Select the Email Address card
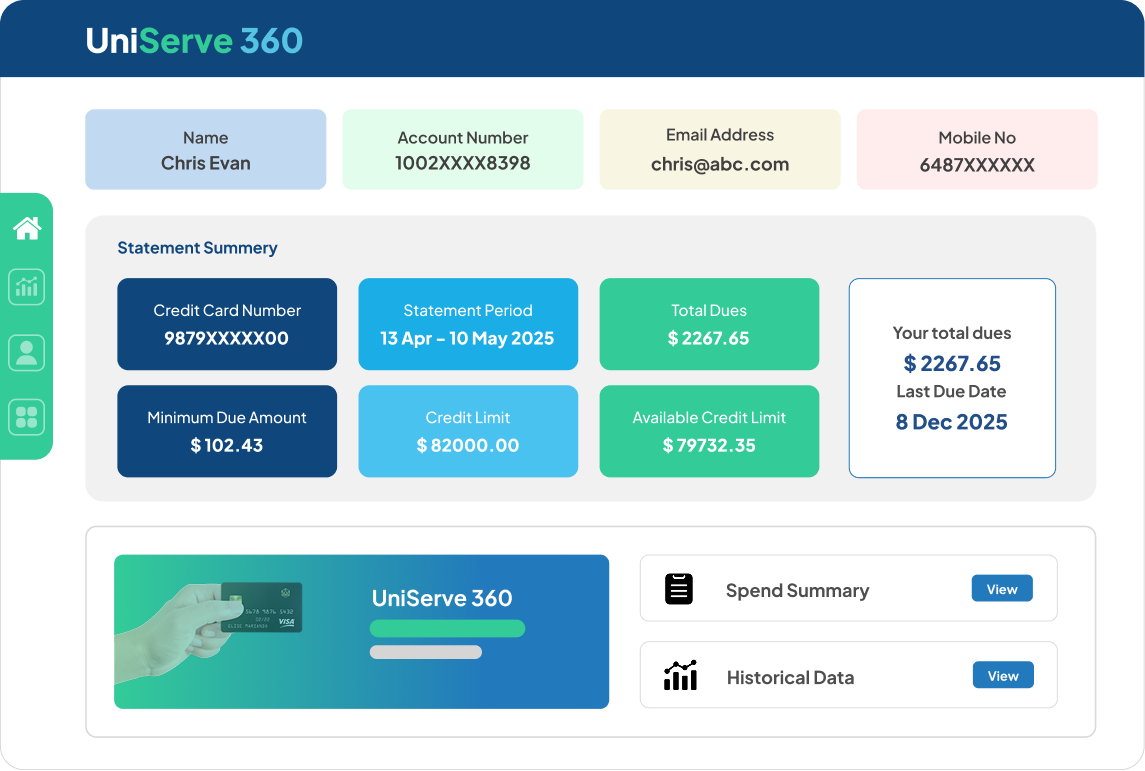Viewport: 1145px width, 771px height. [720, 150]
